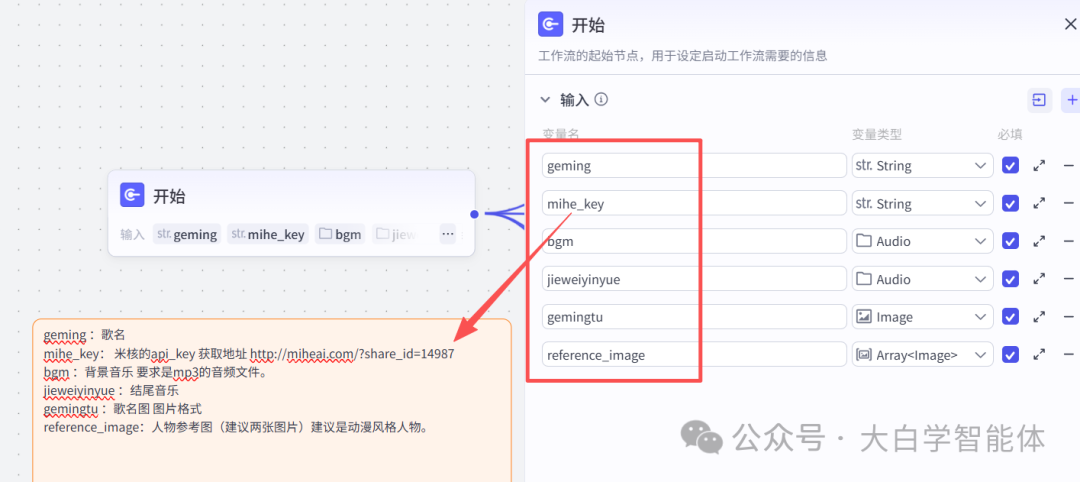The image size is (1080, 482).
Task: Toggle required checkbox for bgm
Action: click(x=1010, y=241)
